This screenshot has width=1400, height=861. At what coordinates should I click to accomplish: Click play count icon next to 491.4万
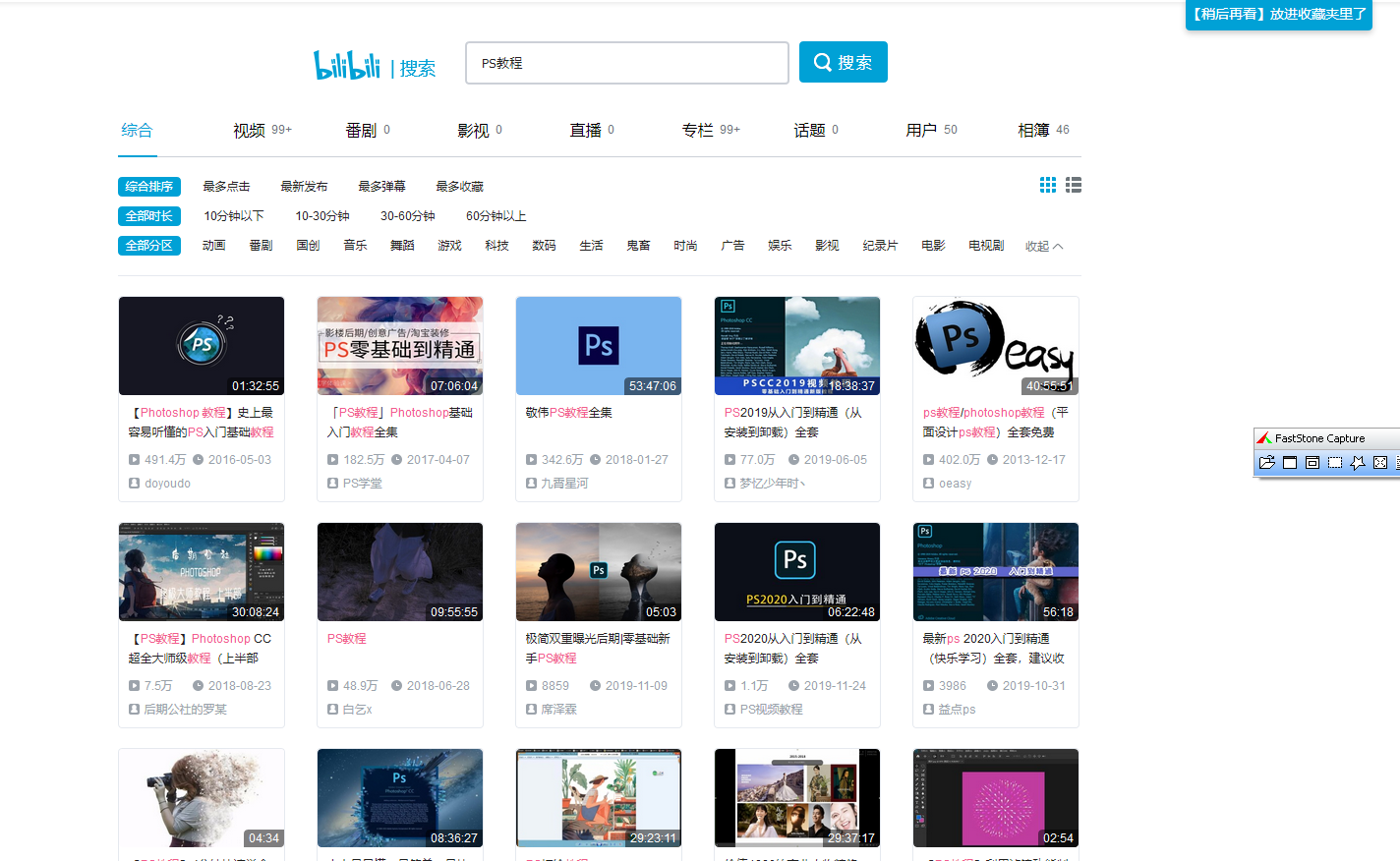tap(134, 459)
